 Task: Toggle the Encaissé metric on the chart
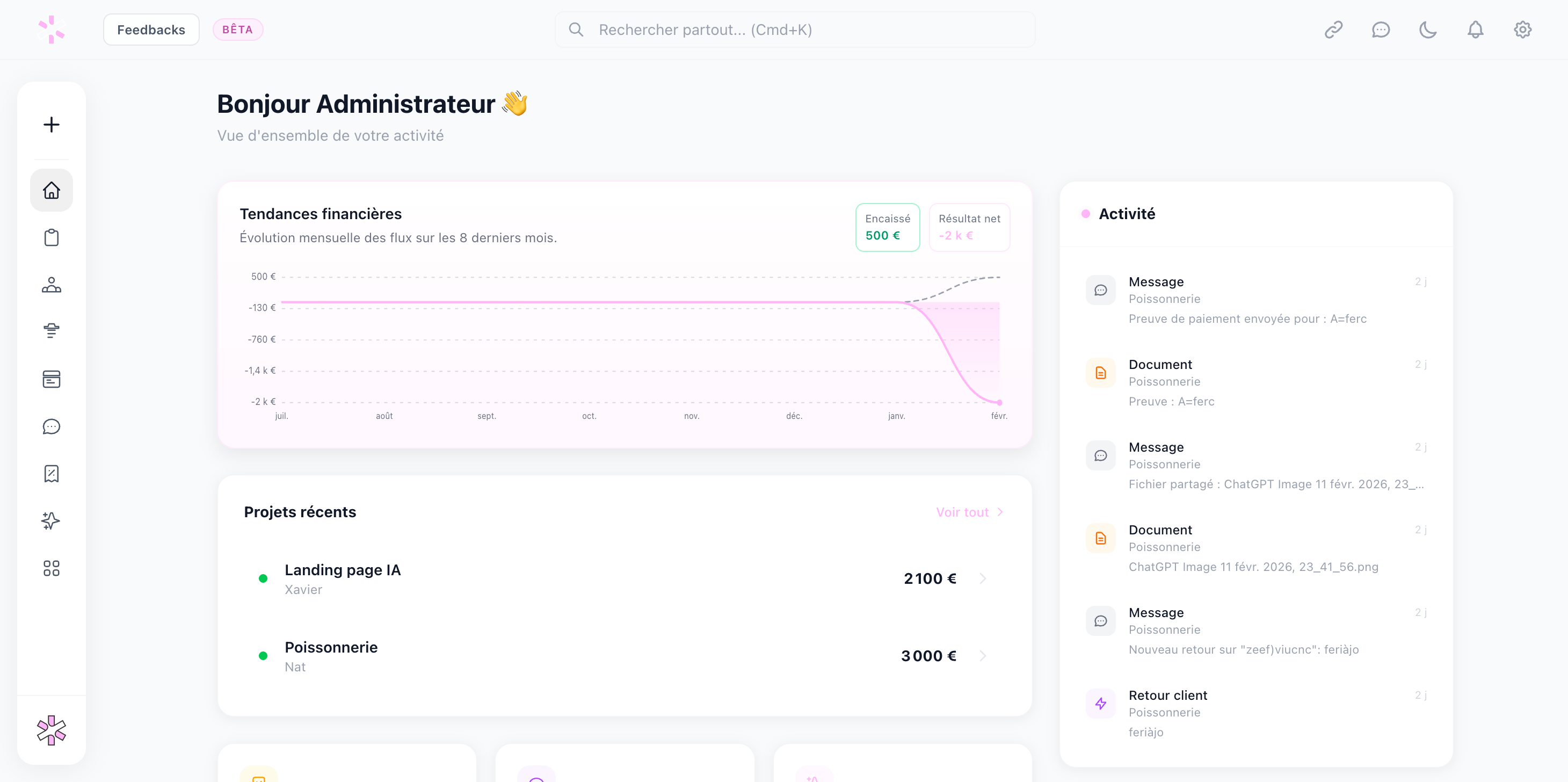click(888, 227)
